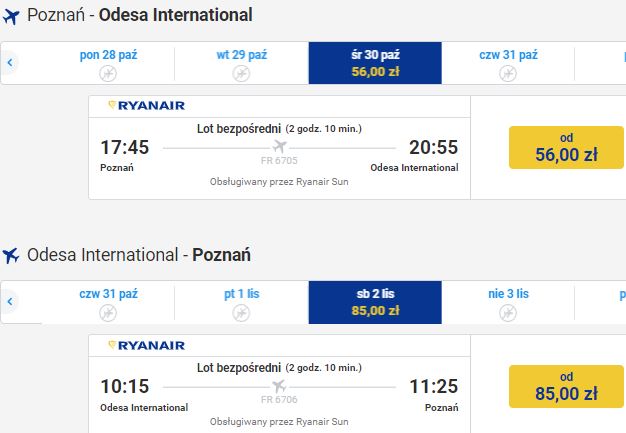Click the no-flight icon under pon 28 paź

click(x=108, y=73)
